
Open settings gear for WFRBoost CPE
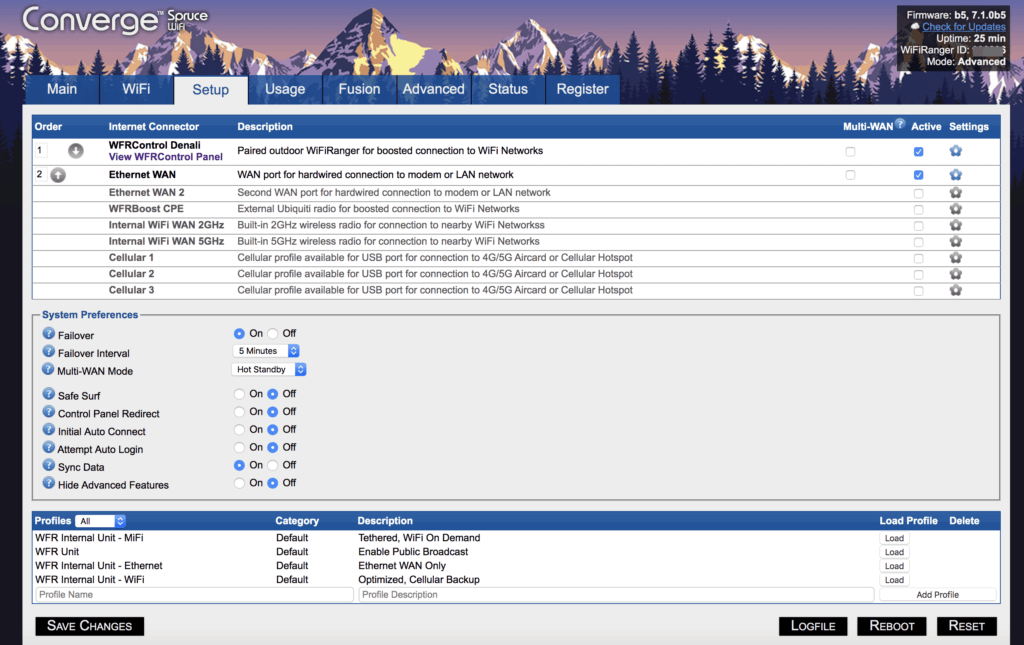tap(955, 209)
